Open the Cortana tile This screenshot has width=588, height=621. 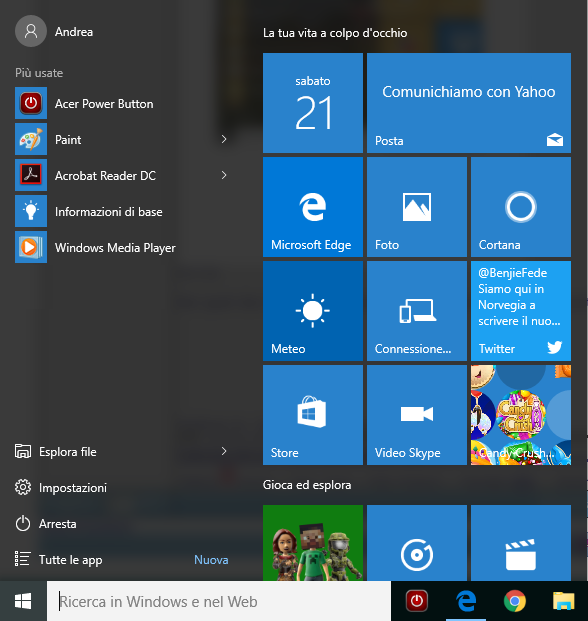[x=521, y=207]
